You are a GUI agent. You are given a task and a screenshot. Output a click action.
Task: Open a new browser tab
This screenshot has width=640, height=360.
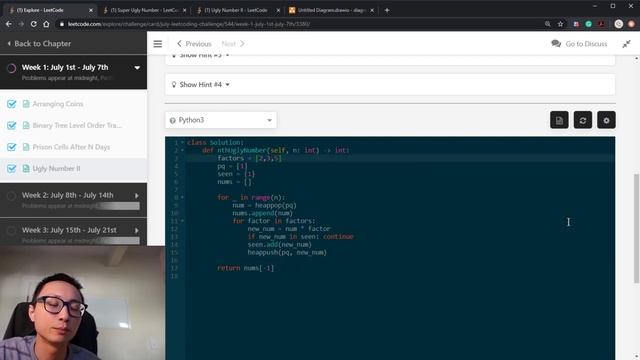[x=387, y=10]
